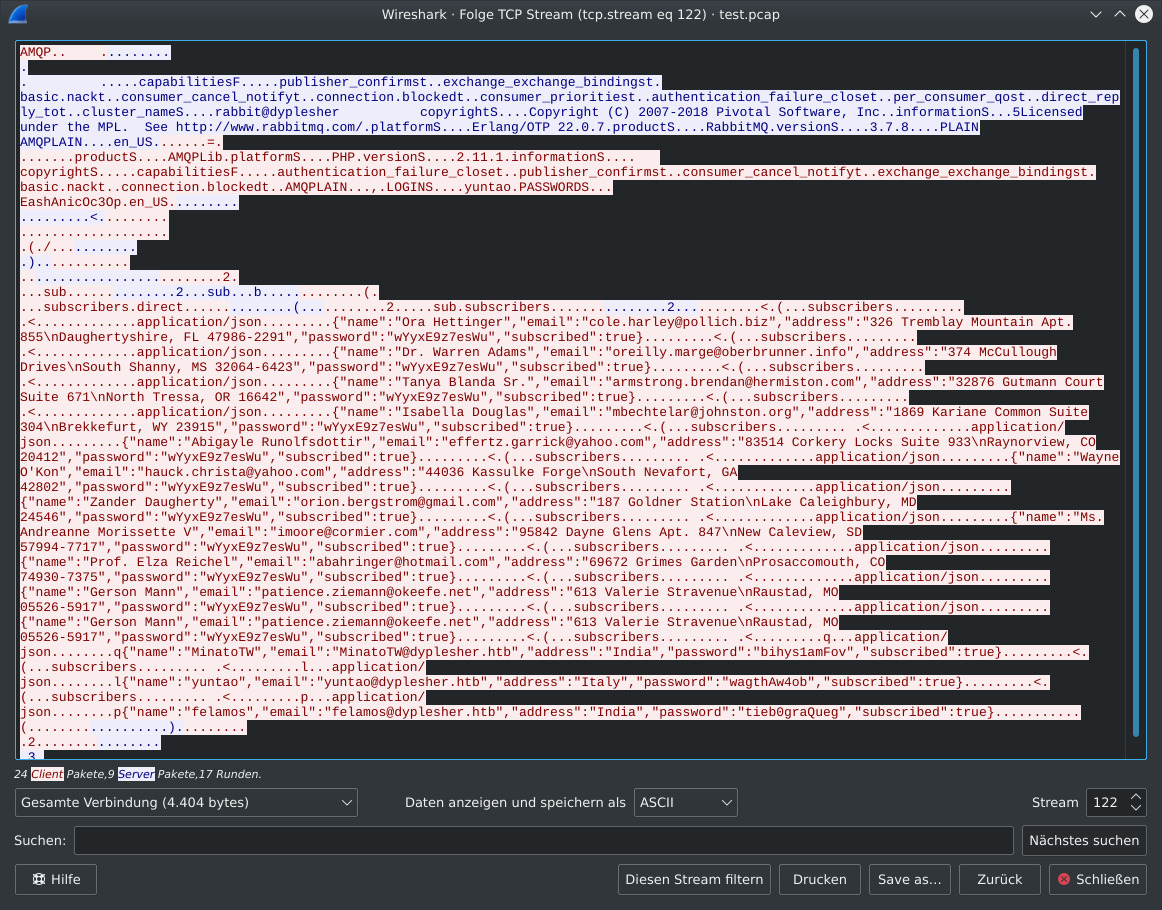1162x910 pixels.
Task: Click the email 'hauck.christa@yahoo.com'
Action: [x=235, y=472]
